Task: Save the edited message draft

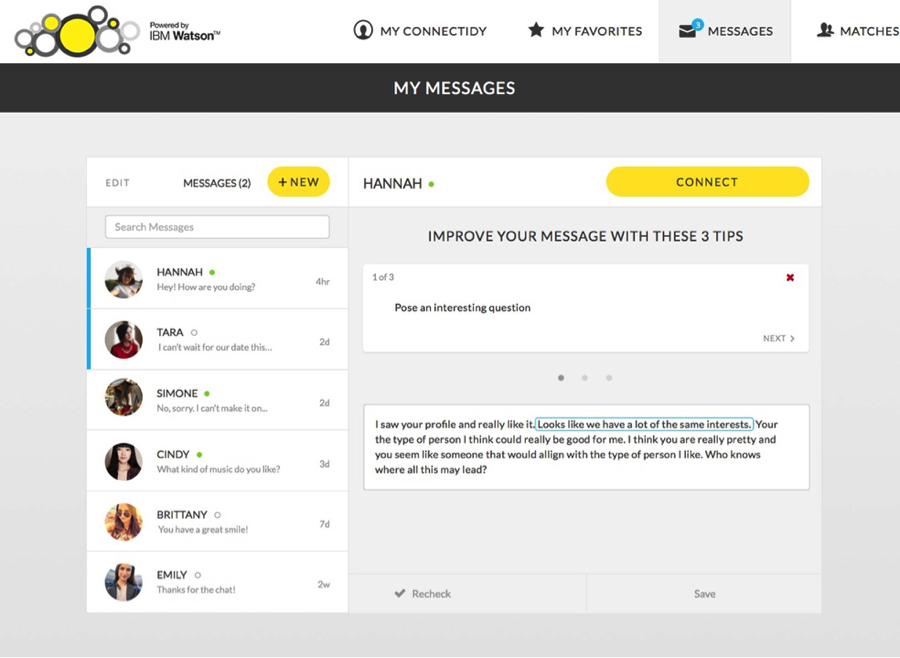Action: [x=704, y=593]
